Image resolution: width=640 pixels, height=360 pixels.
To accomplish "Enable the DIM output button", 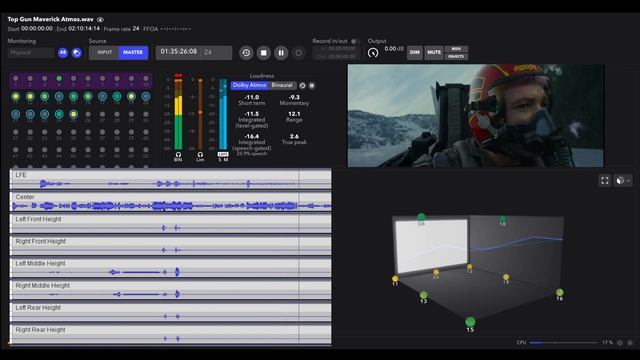I will [x=415, y=53].
